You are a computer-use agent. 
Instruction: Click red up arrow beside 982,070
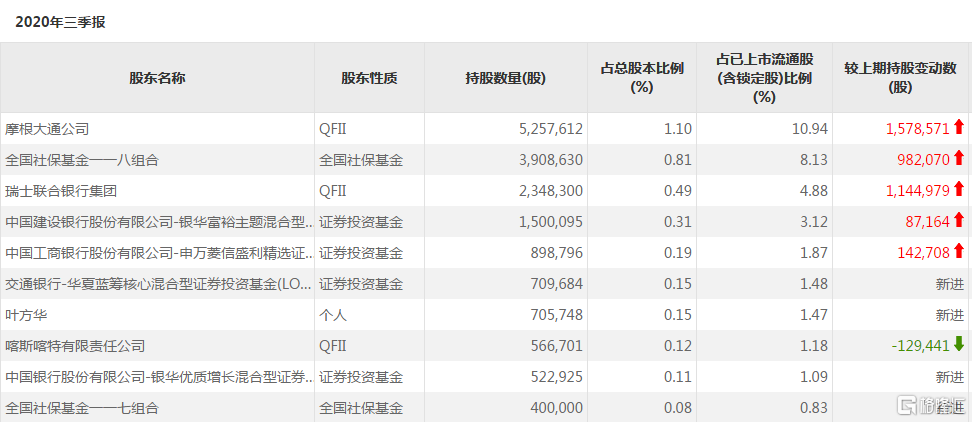[959, 159]
